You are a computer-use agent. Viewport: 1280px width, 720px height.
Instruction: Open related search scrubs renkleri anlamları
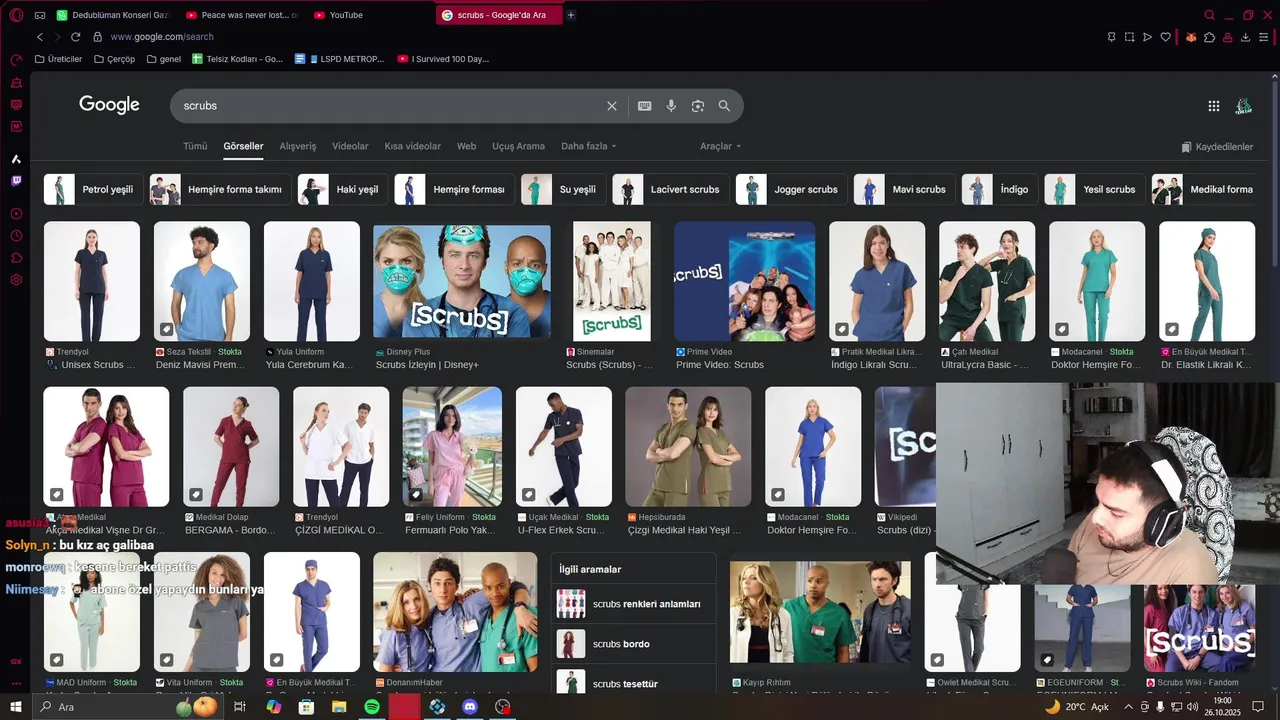633,604
